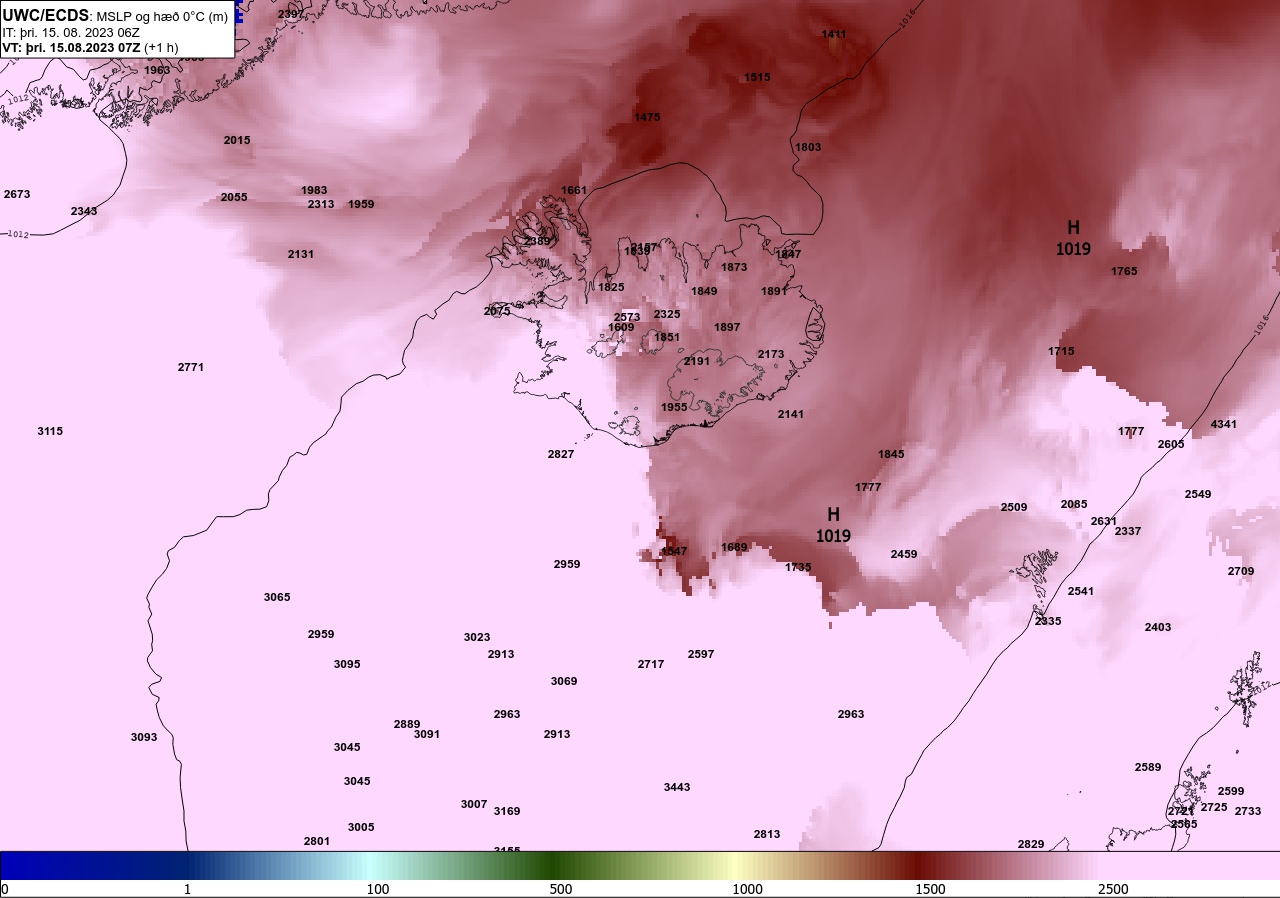Click the height value 1689
Viewport: 1280px width, 898px height.
pos(734,547)
